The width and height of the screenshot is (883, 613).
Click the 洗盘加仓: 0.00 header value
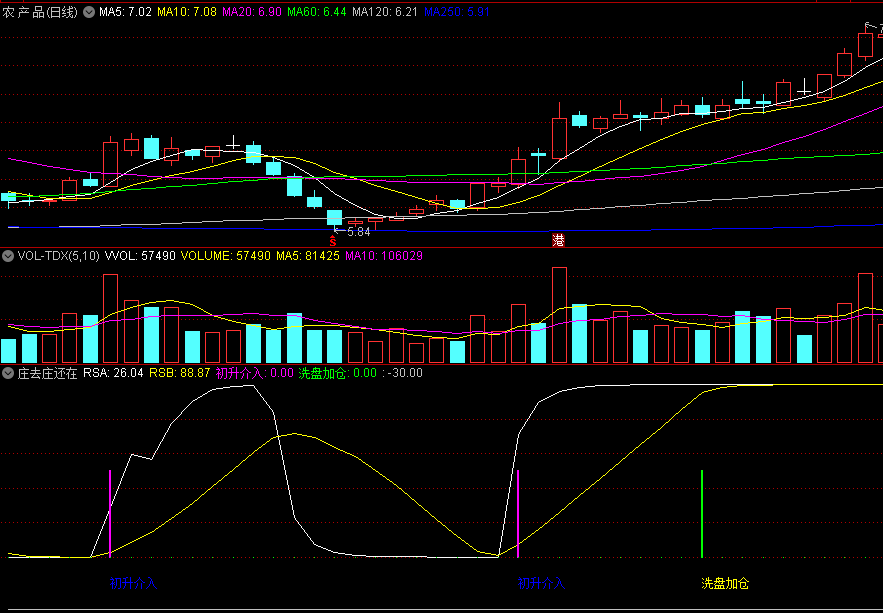[337, 373]
